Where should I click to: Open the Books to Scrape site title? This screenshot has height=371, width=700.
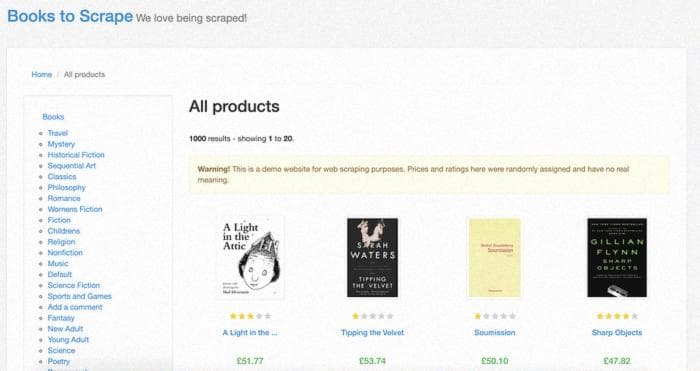70,16
